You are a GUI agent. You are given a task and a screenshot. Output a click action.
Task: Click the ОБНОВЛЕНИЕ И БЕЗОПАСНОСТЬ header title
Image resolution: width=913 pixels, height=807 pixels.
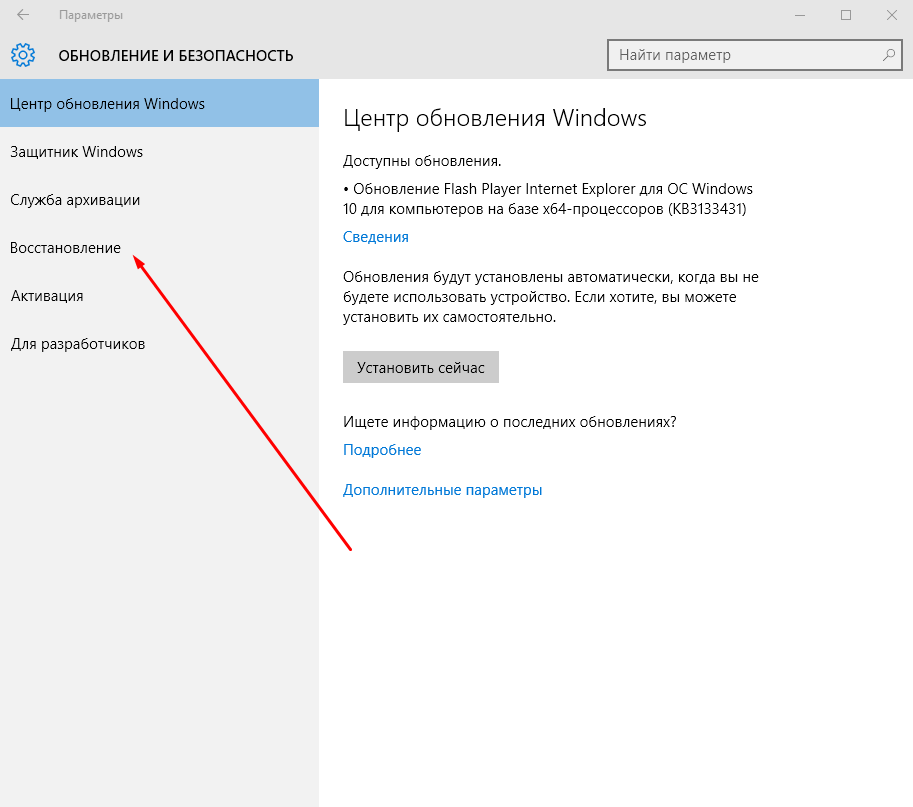click(176, 55)
